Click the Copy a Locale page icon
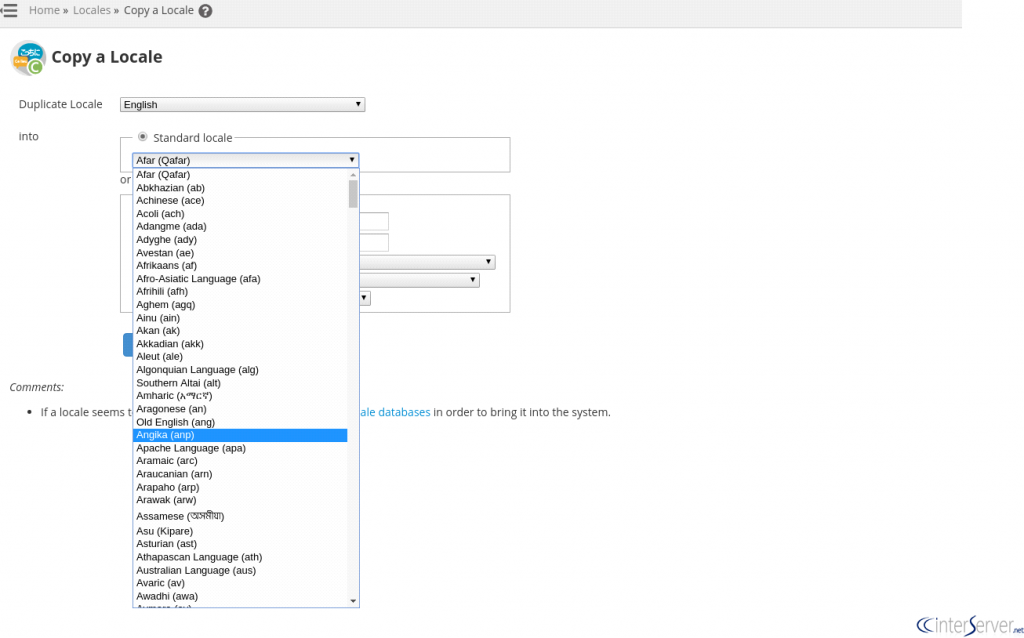 point(28,58)
